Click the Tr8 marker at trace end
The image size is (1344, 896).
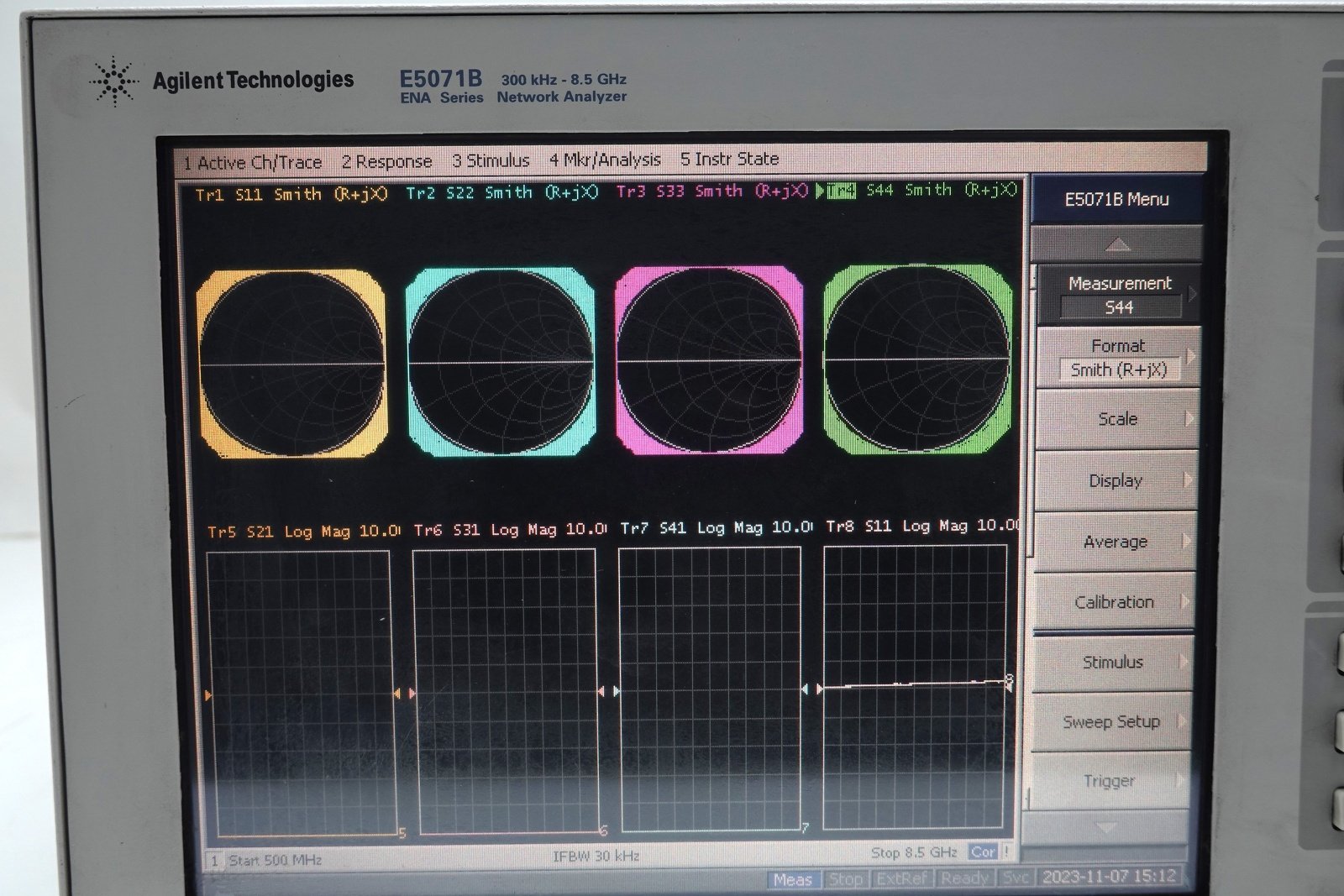[x=1008, y=682]
